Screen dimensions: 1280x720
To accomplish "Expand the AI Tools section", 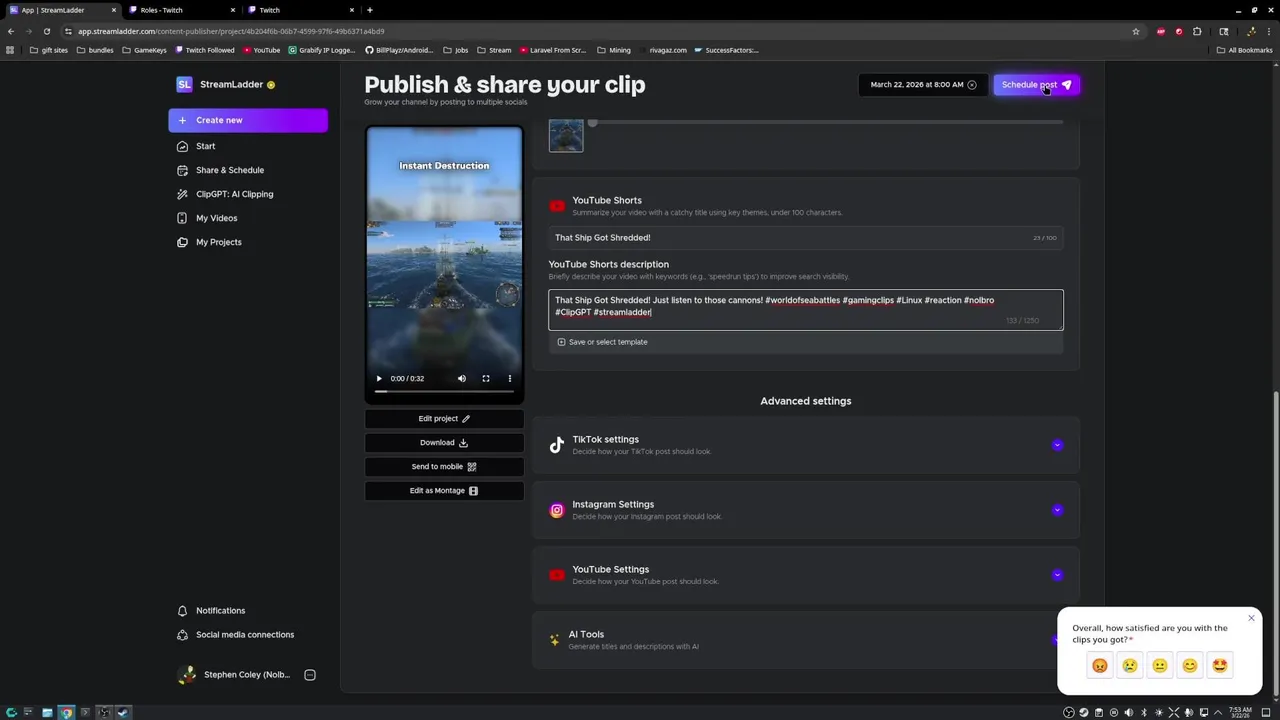I will [805, 640].
